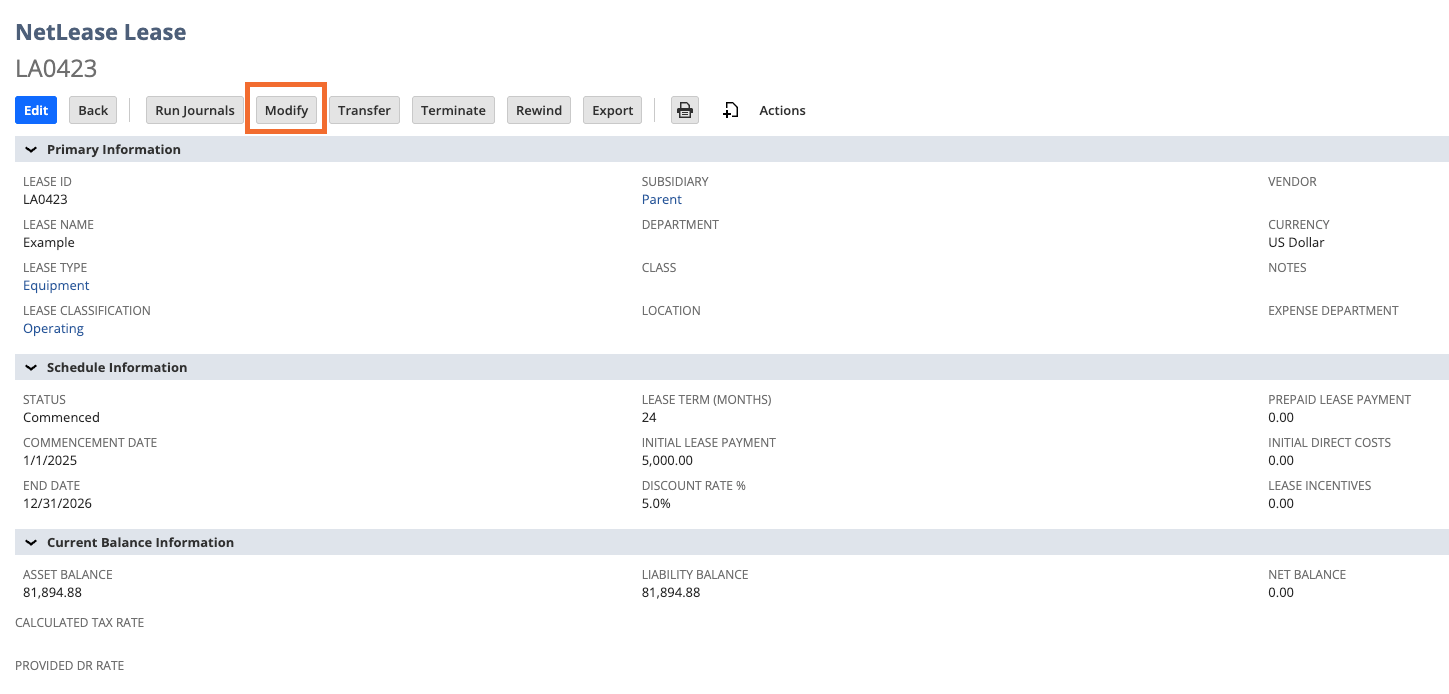The height and width of the screenshot is (694, 1449).
Task: Click the Example lease name value
Action: [x=49, y=242]
